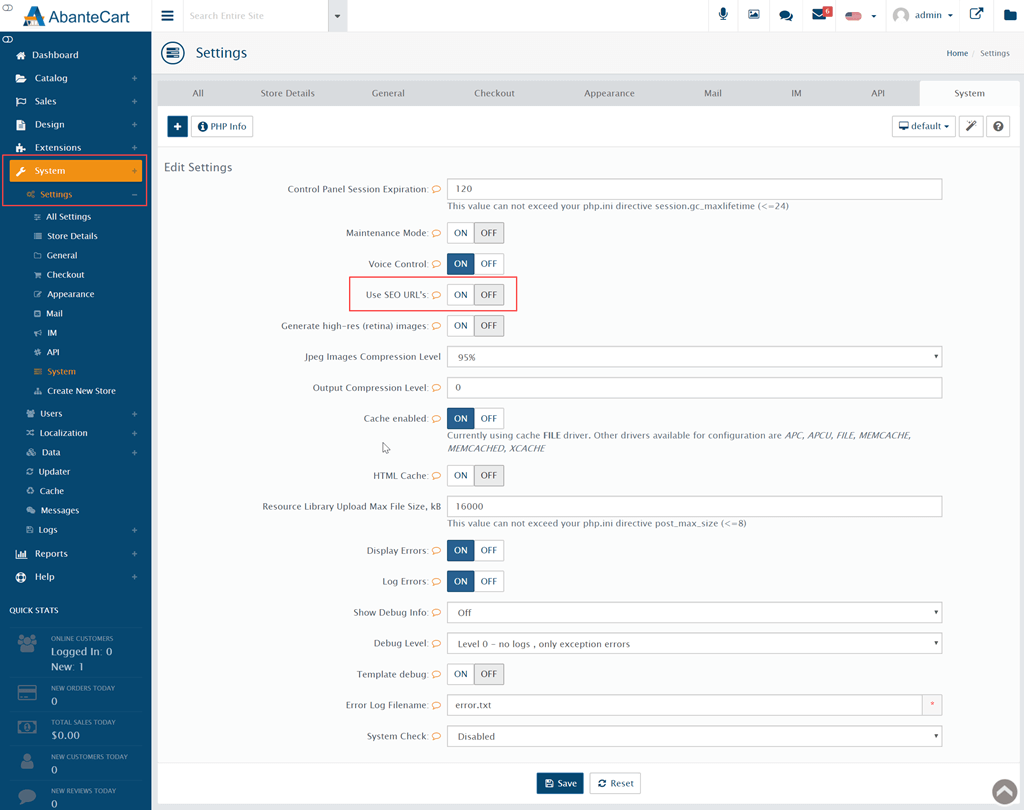Click the chat bubbles icon in header
This screenshot has height=810, width=1024.
786,15
